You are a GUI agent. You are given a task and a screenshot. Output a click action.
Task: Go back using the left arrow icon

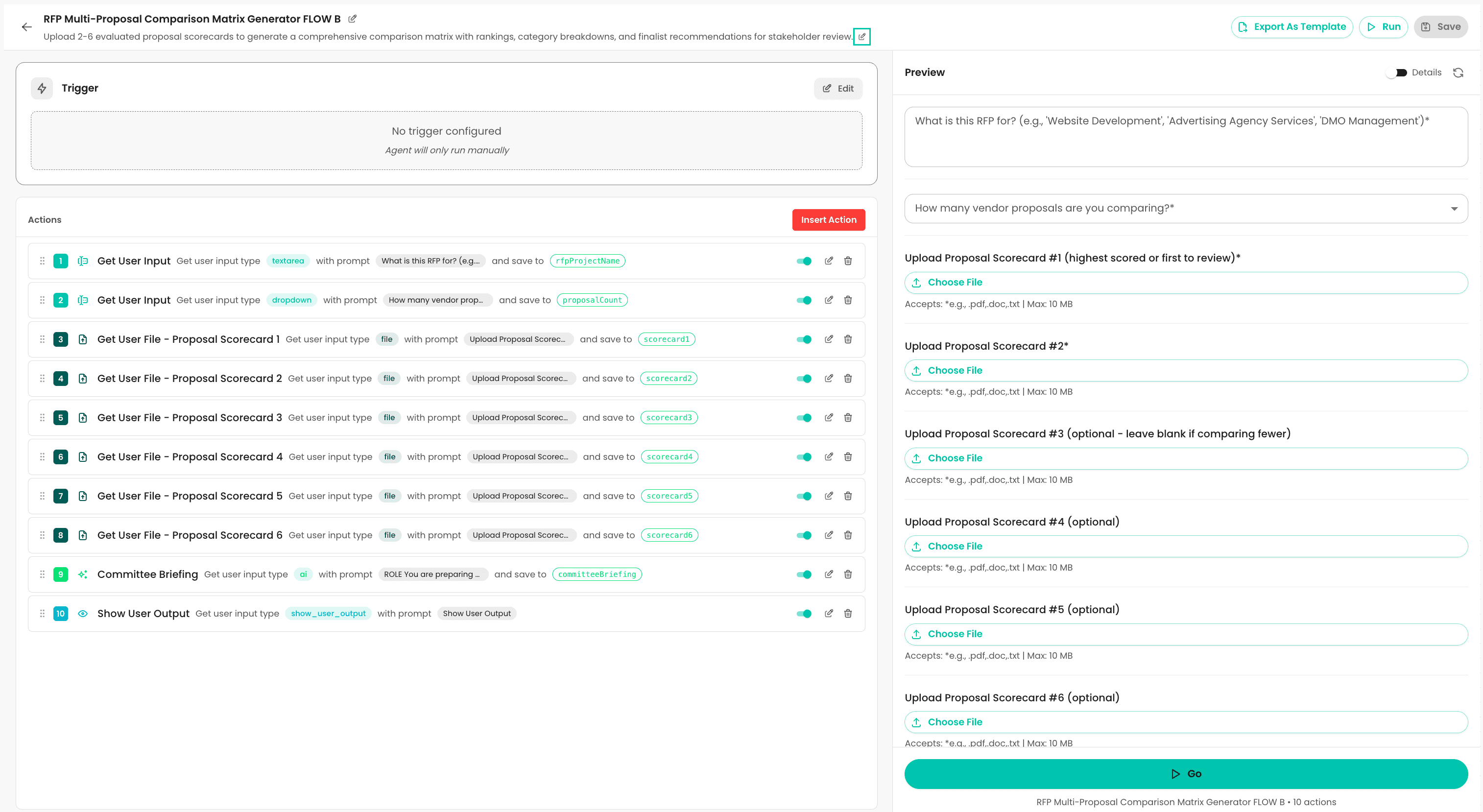point(26,27)
